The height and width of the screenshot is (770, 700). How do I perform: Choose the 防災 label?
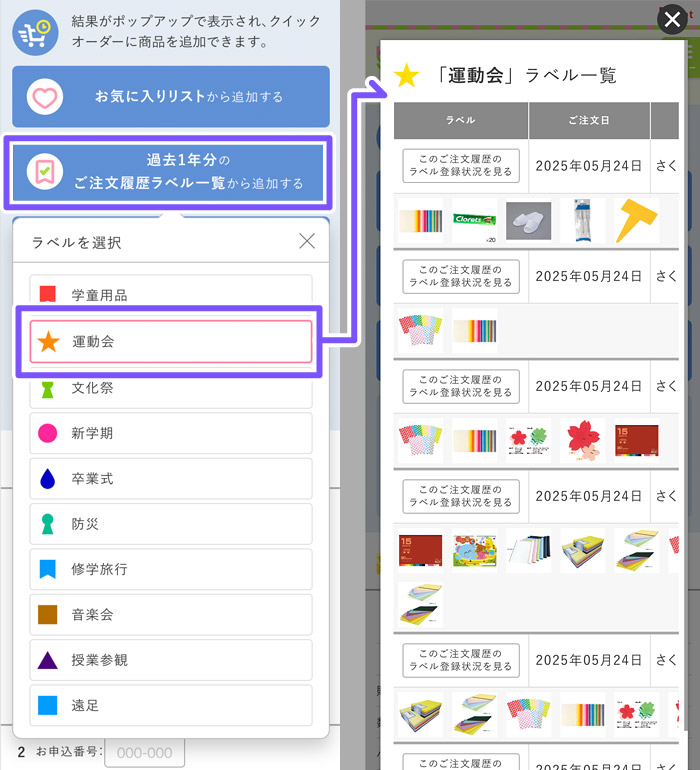pyautogui.click(x=171, y=524)
